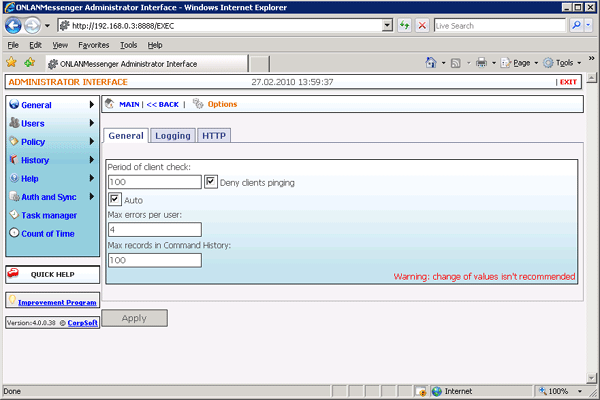The image size is (600, 400).
Task: Click the globe icon beside General
Action: [x=14, y=104]
